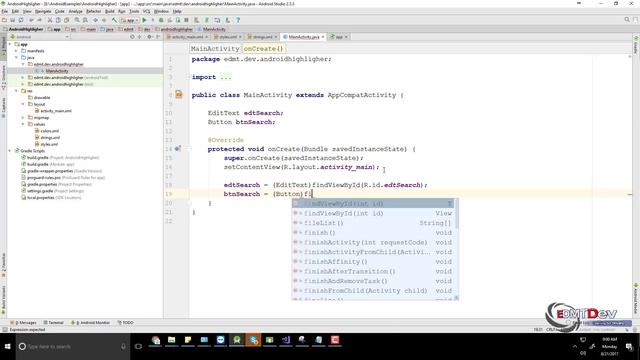Close the MainActivity.java editor tab
This screenshot has height=360, width=640.
pos(323,37)
